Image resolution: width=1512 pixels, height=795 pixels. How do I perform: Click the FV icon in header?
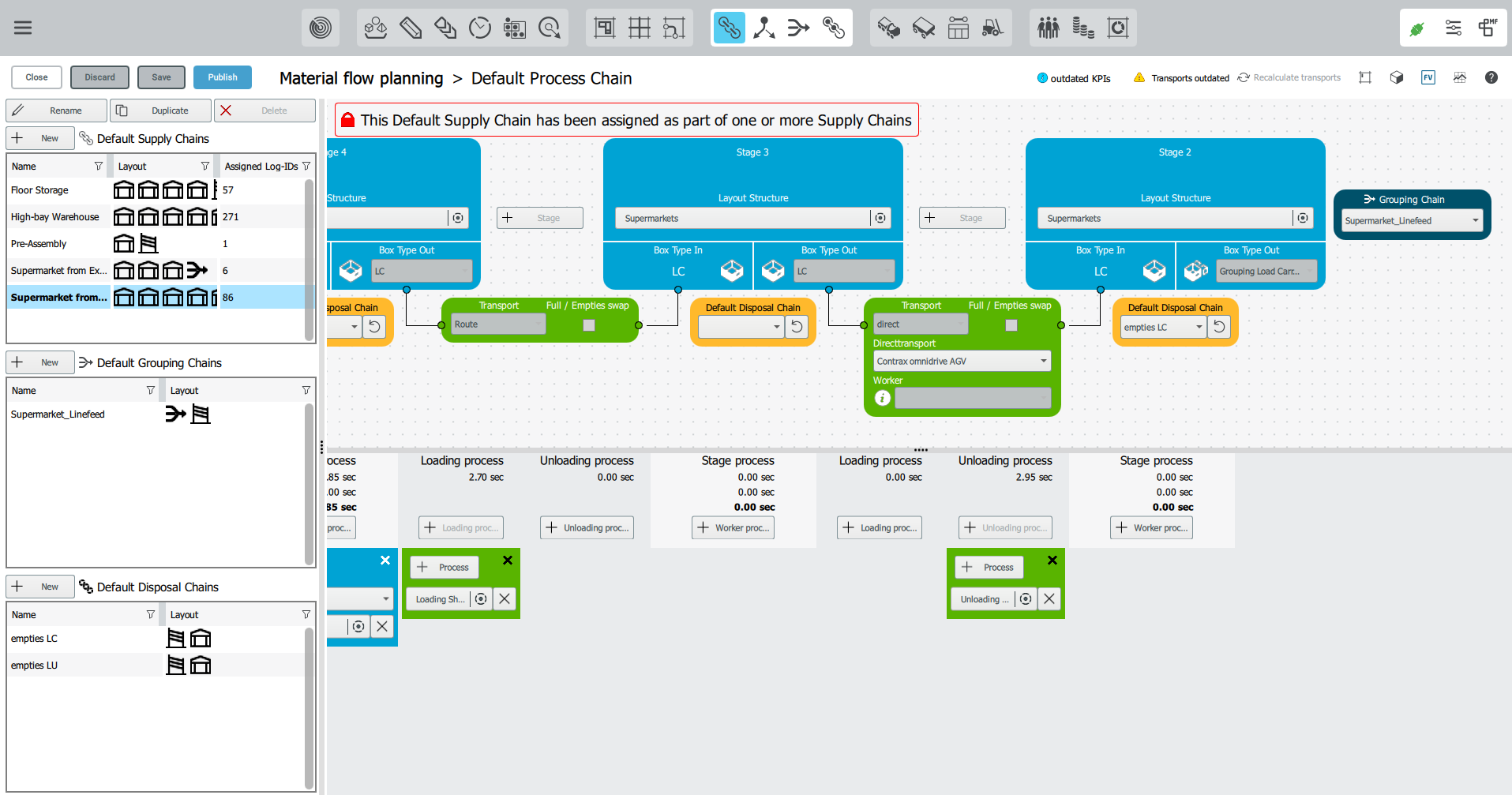point(1428,77)
